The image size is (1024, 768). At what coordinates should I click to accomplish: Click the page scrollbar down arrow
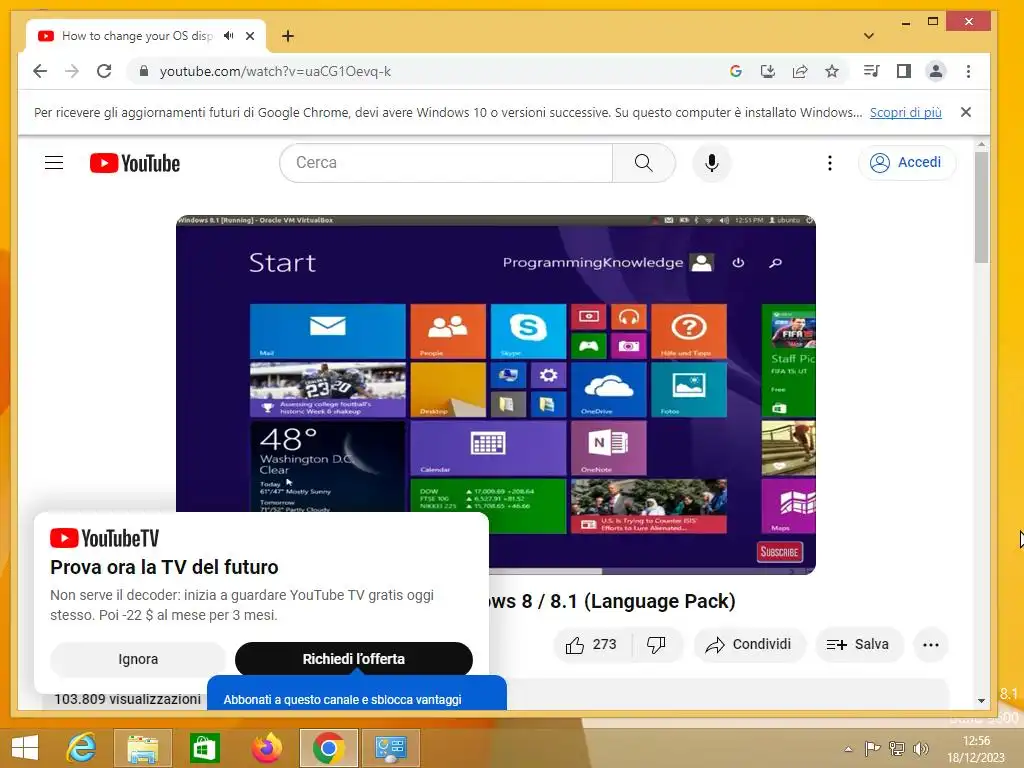click(981, 701)
